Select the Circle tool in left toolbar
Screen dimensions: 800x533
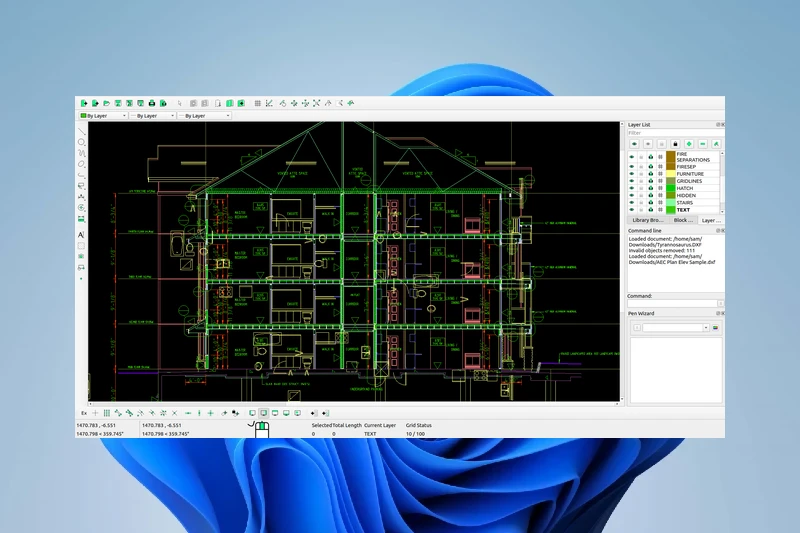point(82,143)
